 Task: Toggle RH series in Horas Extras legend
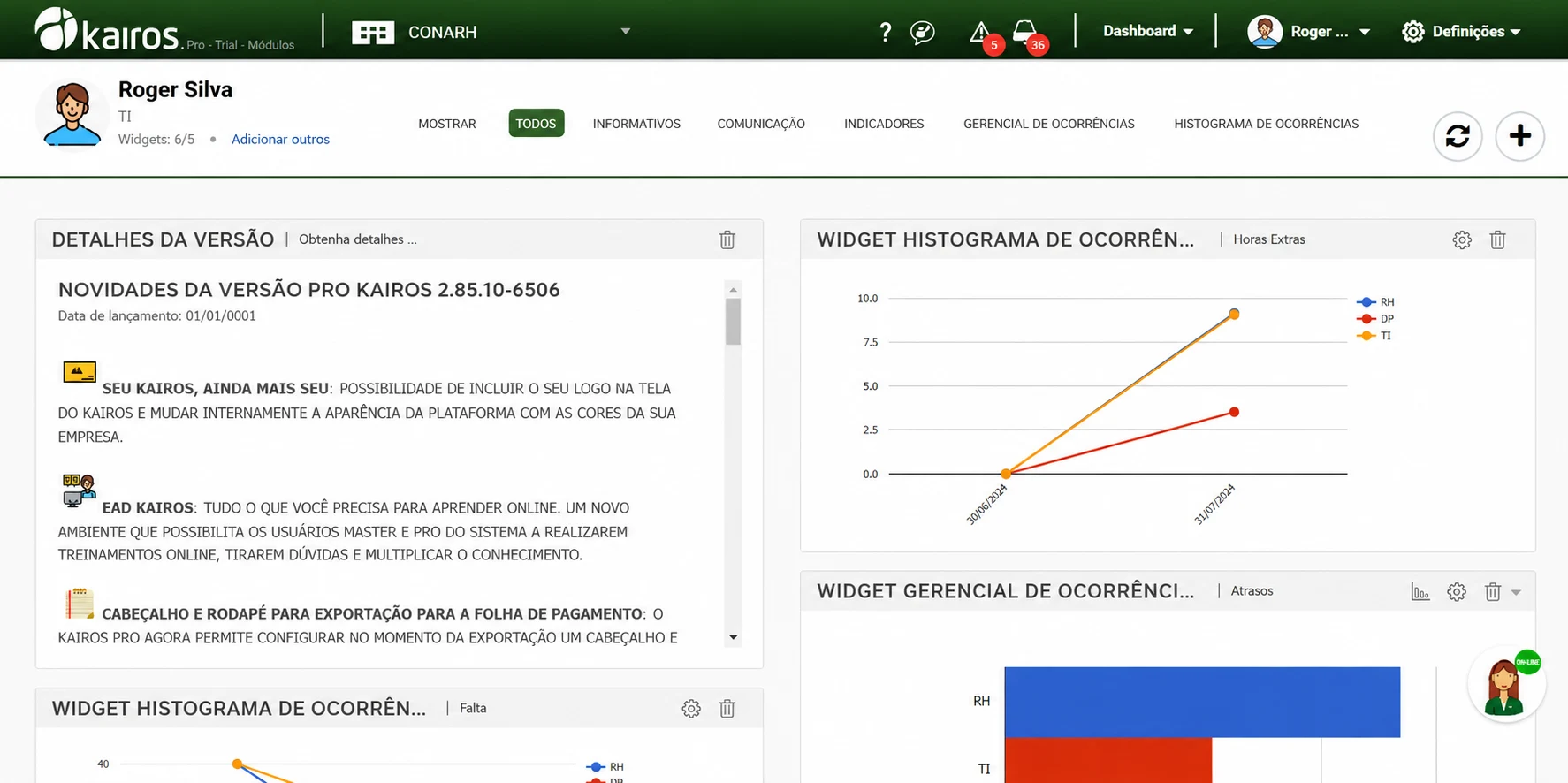click(1376, 302)
